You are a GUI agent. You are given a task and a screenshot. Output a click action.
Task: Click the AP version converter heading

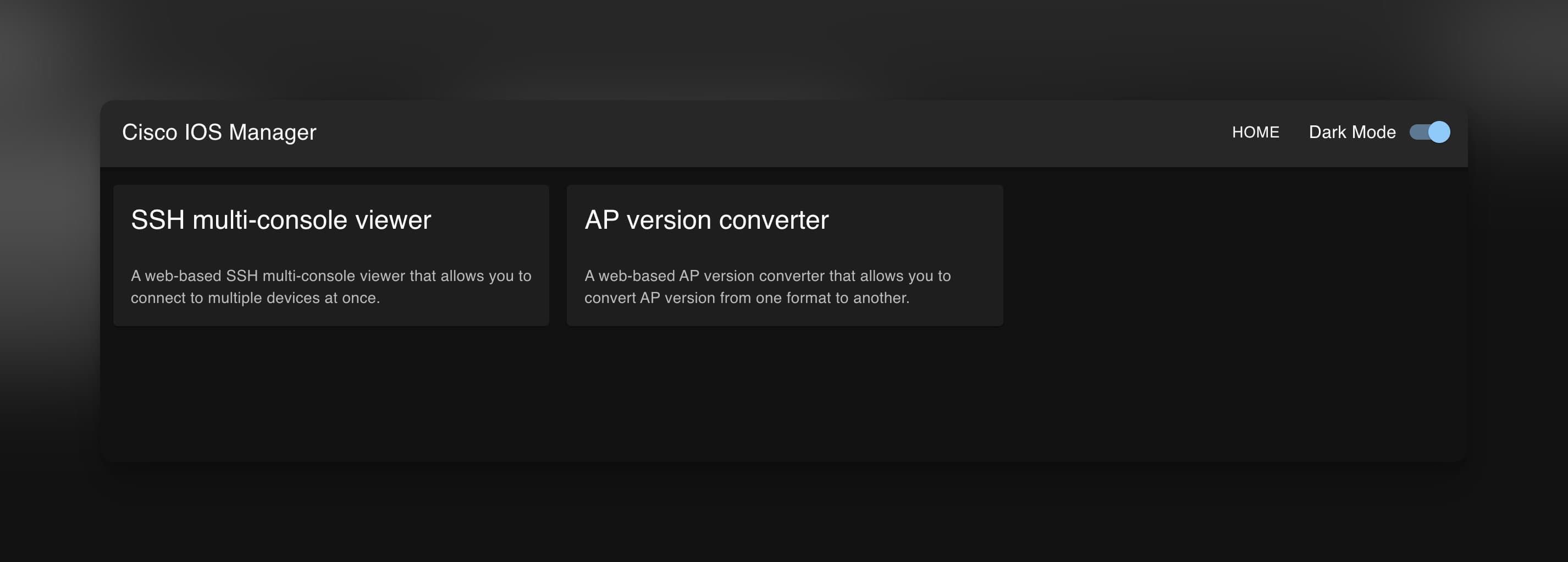coord(706,220)
